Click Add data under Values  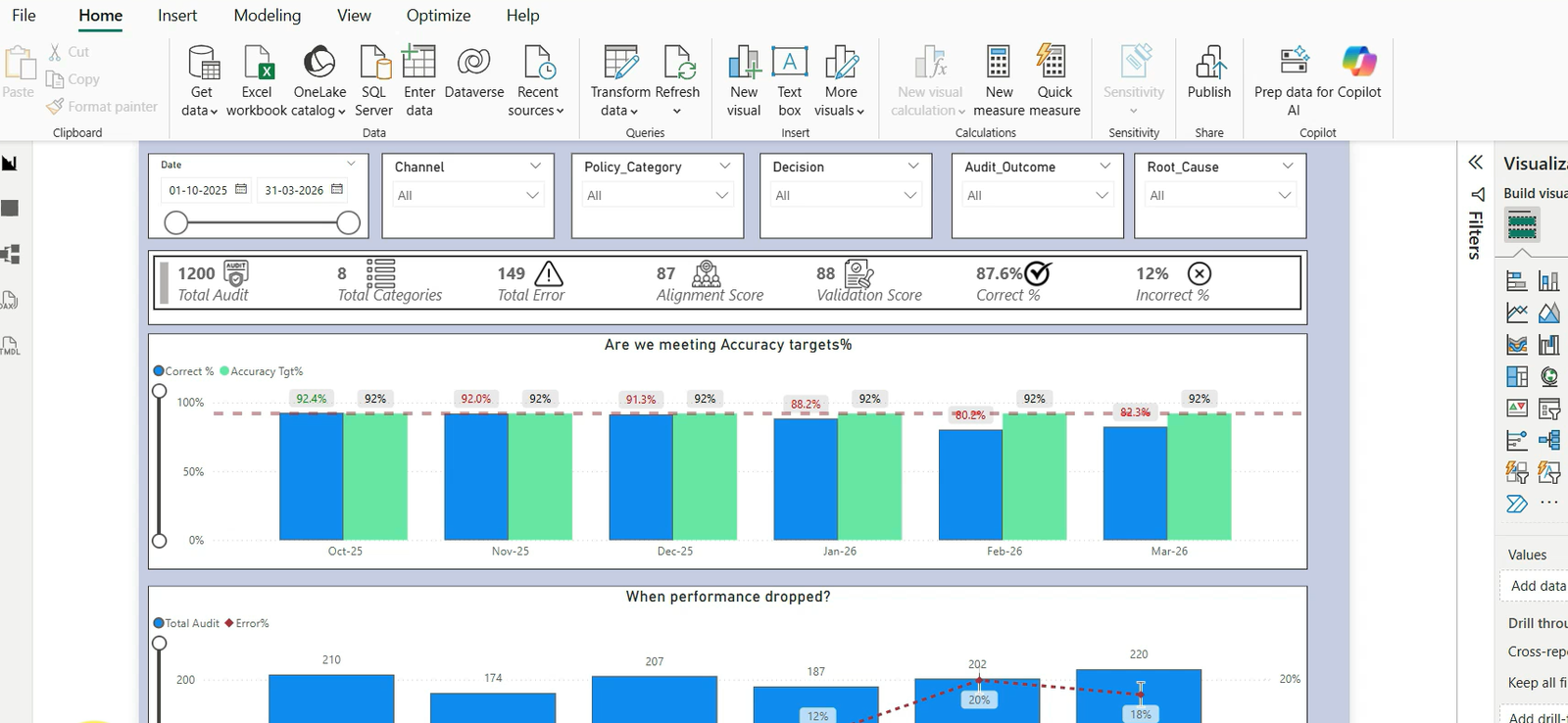[x=1537, y=586]
